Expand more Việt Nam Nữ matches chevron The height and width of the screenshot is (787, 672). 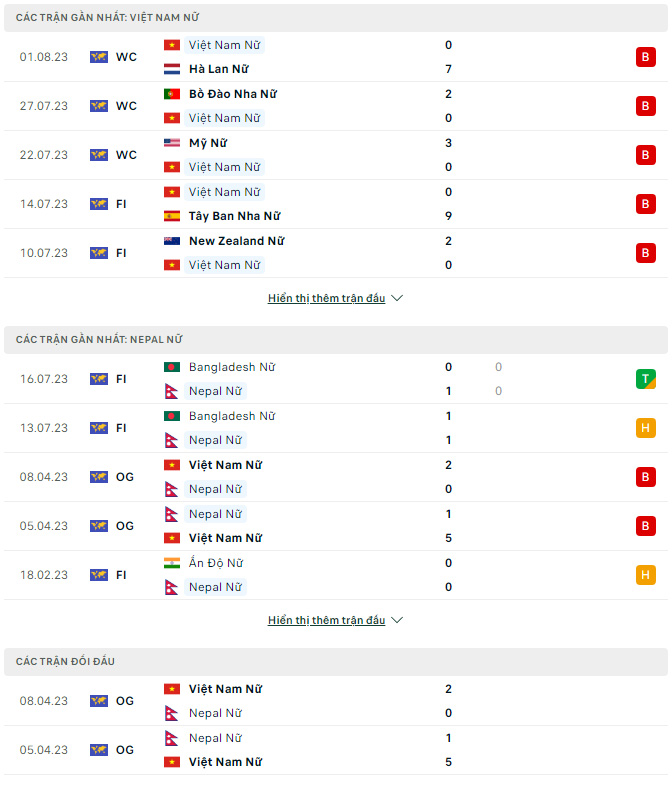point(397,298)
